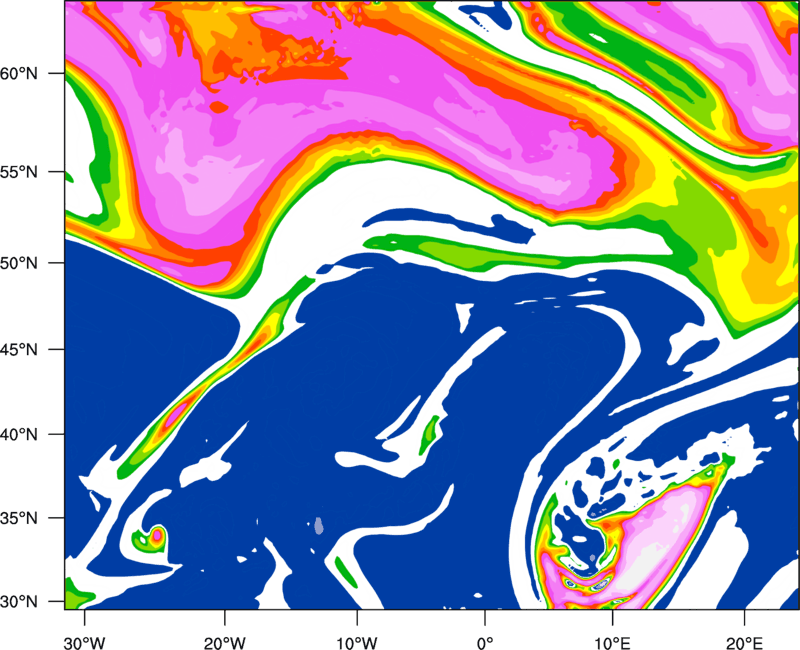800x650 pixels.
Task: Click the 10°E longitude label
Action: click(612, 643)
